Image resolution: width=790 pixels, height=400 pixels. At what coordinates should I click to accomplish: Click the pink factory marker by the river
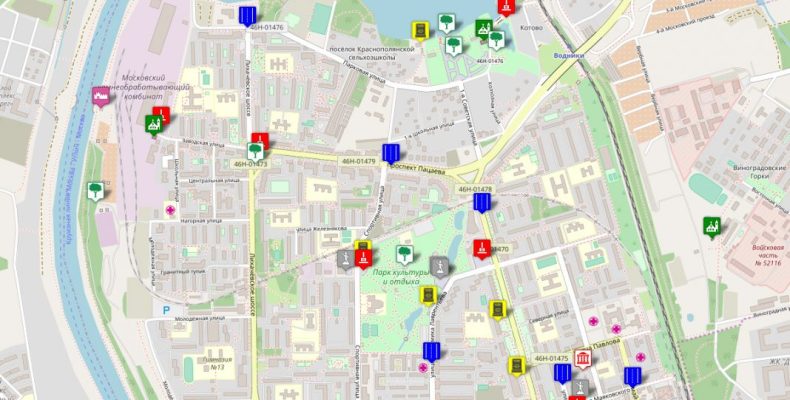point(100,96)
